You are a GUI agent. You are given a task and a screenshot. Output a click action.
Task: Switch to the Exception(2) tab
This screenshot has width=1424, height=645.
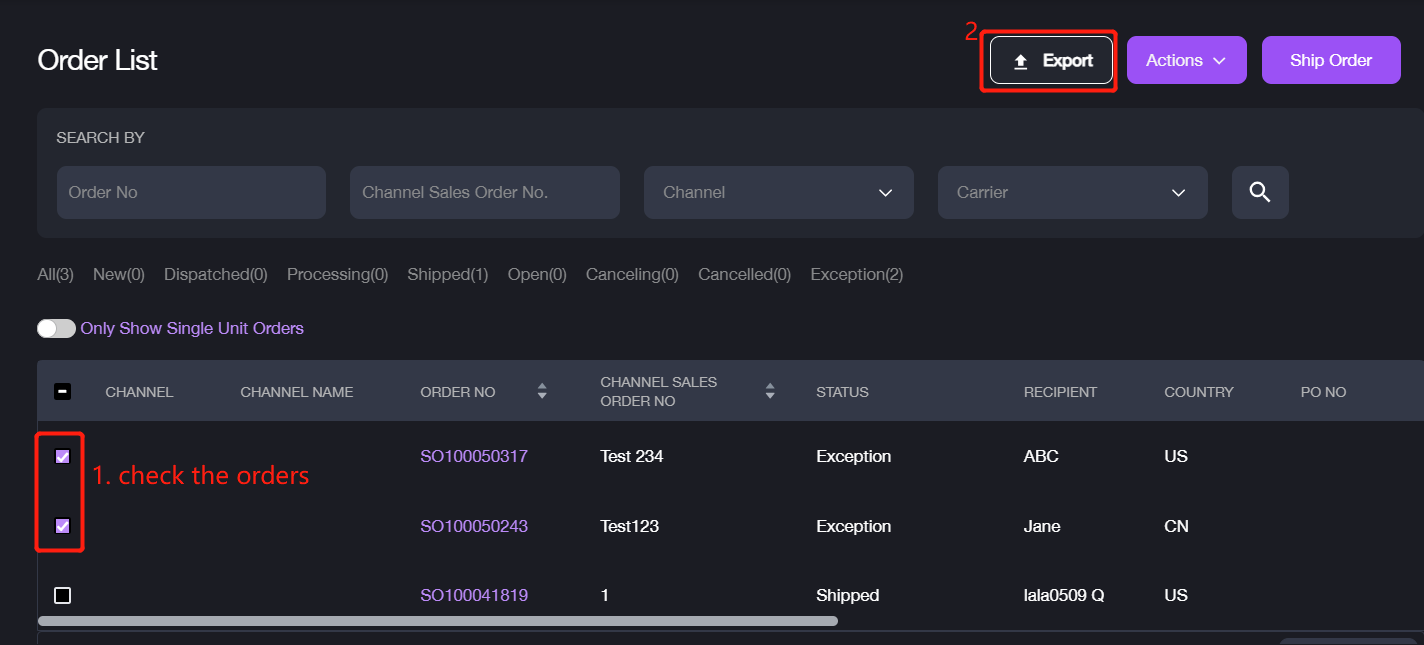pyautogui.click(x=857, y=274)
